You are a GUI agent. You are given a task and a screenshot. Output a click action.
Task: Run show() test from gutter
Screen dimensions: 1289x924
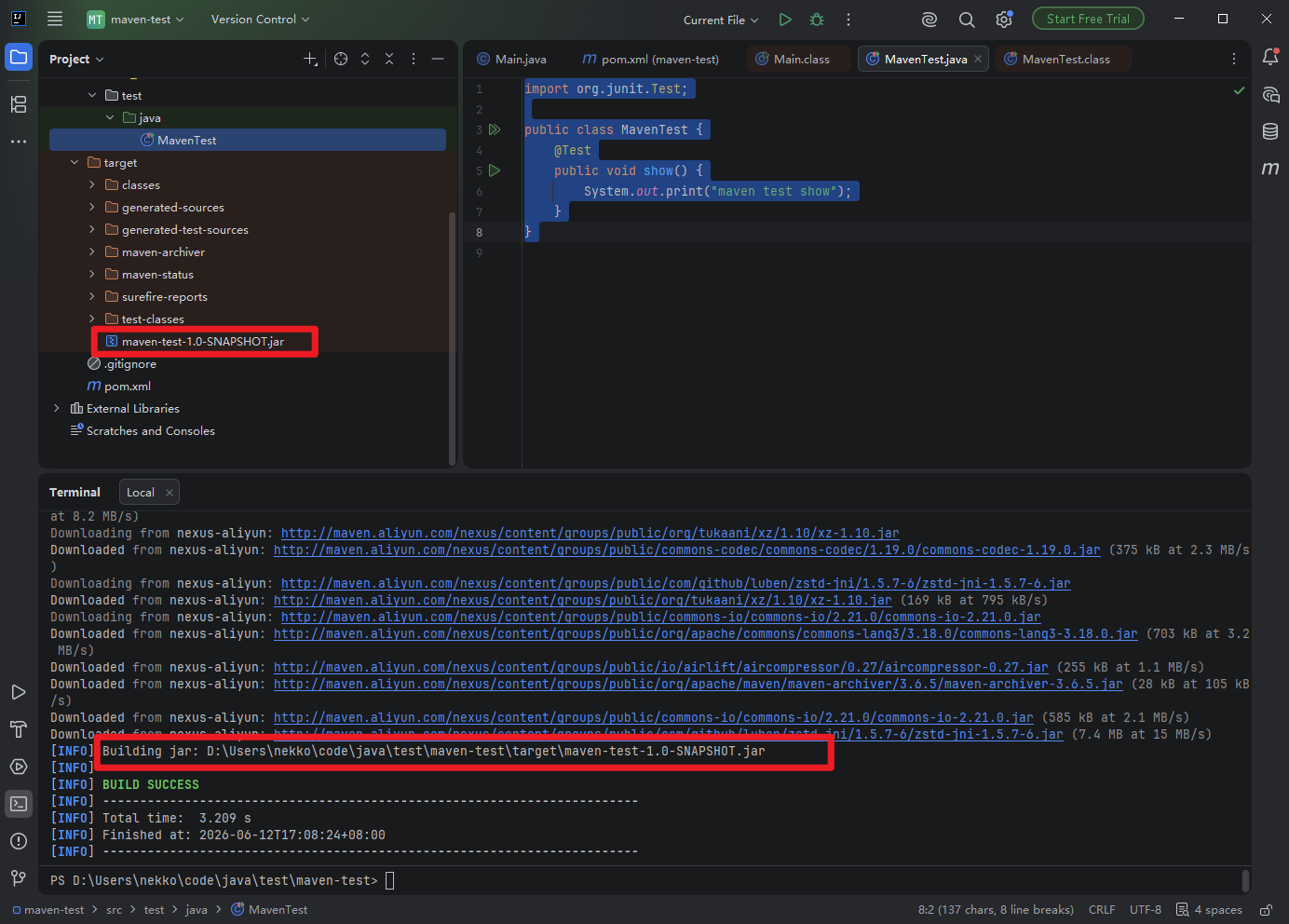pos(495,170)
